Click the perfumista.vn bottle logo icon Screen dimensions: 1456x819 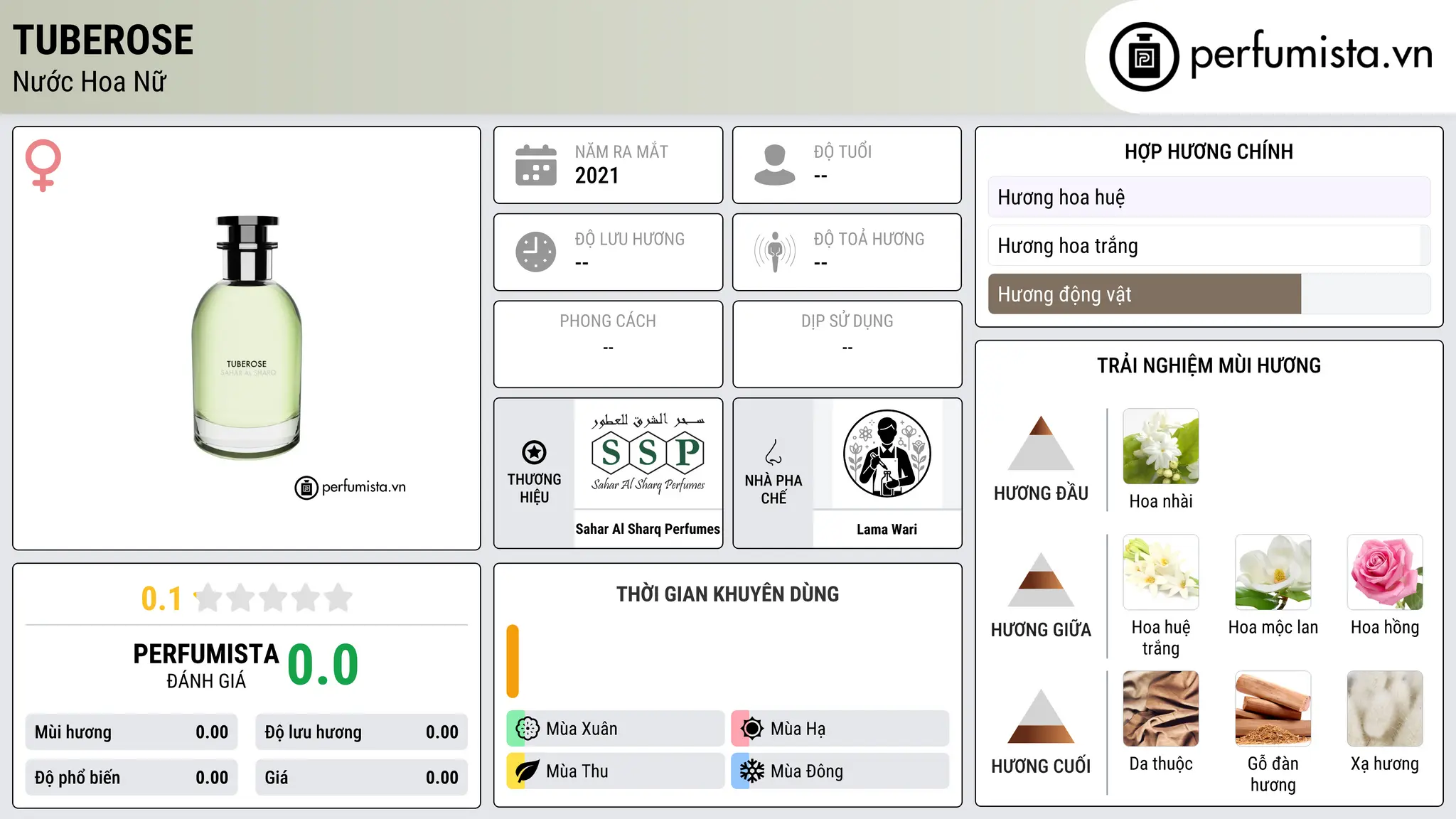click(x=1144, y=57)
